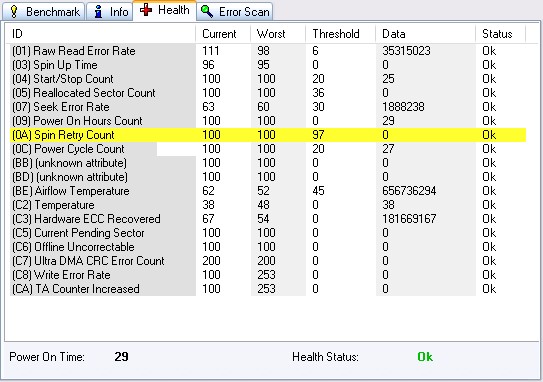543x382 pixels.
Task: Click the Info tab icon
Action: (99, 11)
